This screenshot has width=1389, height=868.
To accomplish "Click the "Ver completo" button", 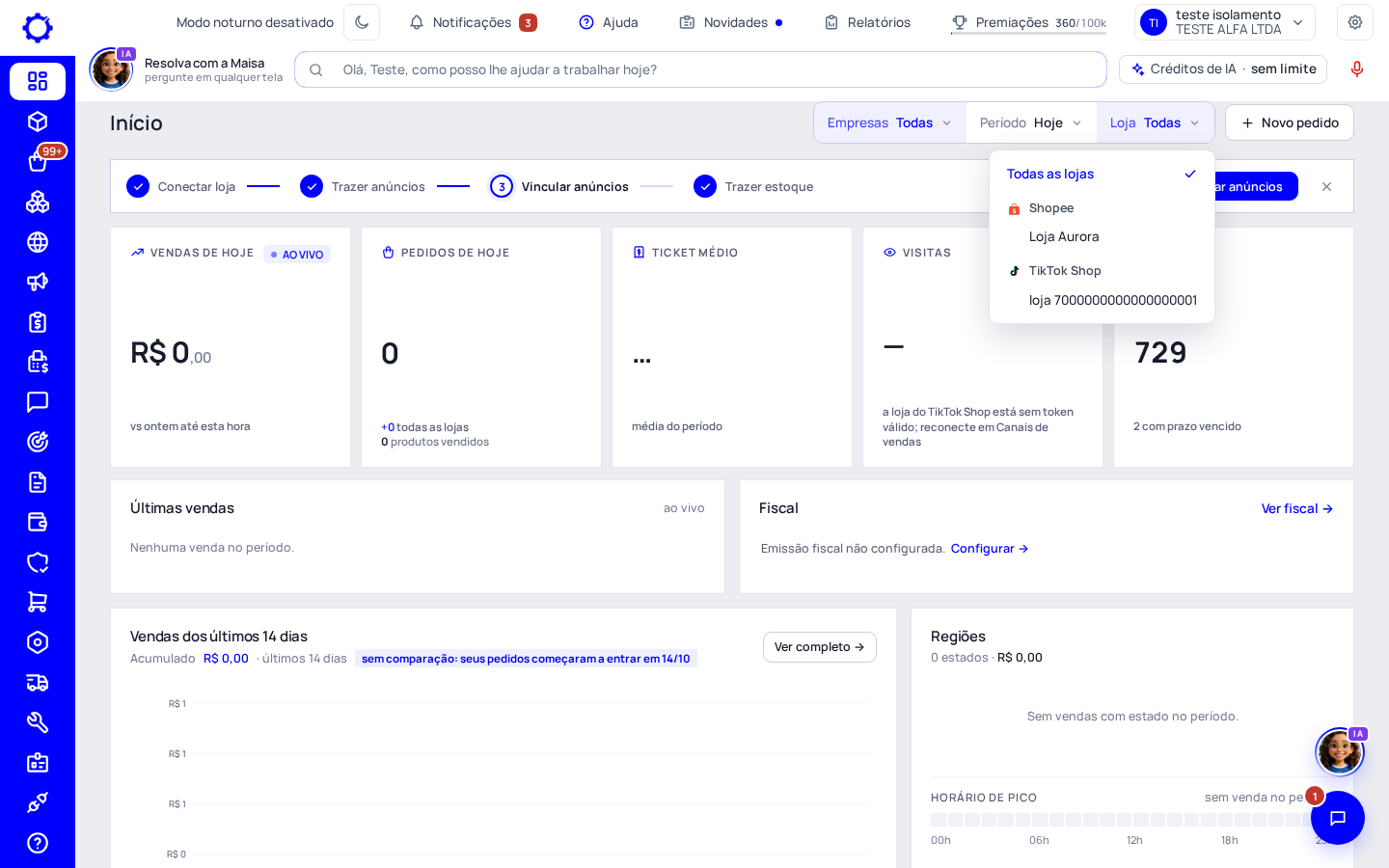I will (x=820, y=647).
